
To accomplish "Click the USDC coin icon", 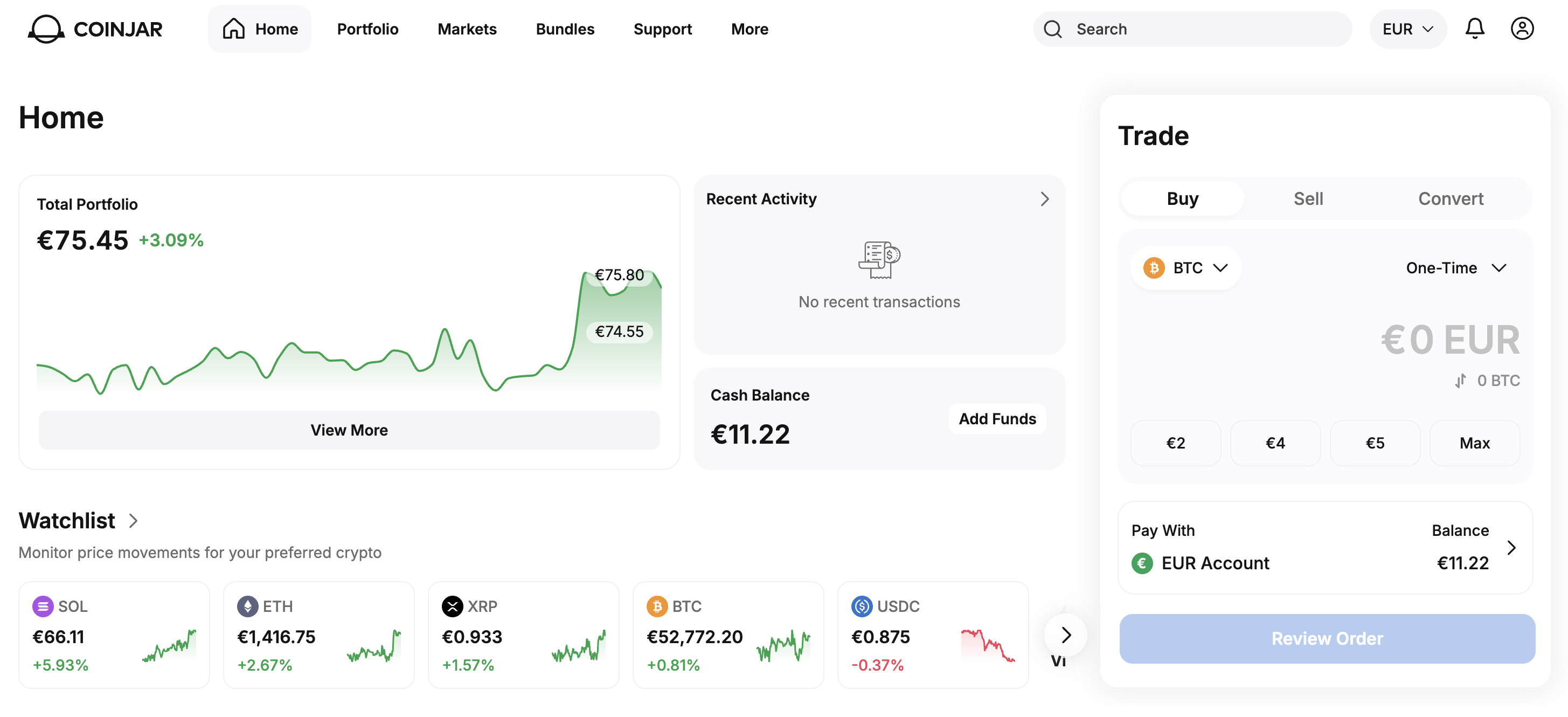I will click(x=862, y=606).
